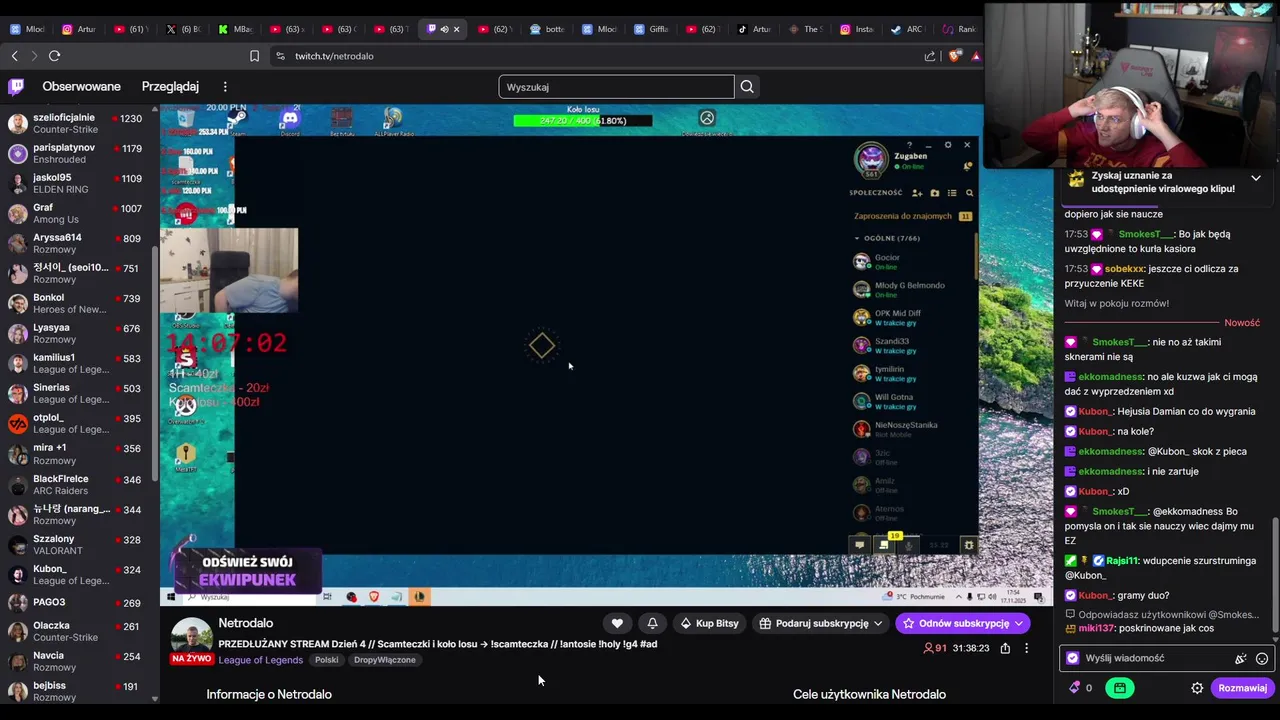This screenshot has width=1280, height=720.
Task: Click the channel points icon
Action: click(x=1075, y=688)
